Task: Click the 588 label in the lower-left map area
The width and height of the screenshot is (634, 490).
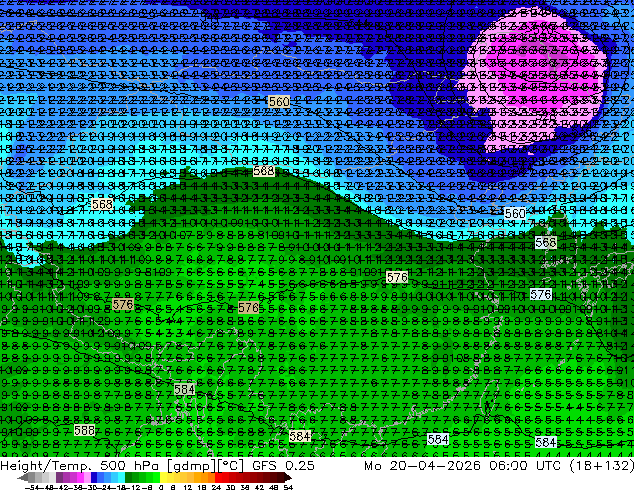Action: pos(85,431)
